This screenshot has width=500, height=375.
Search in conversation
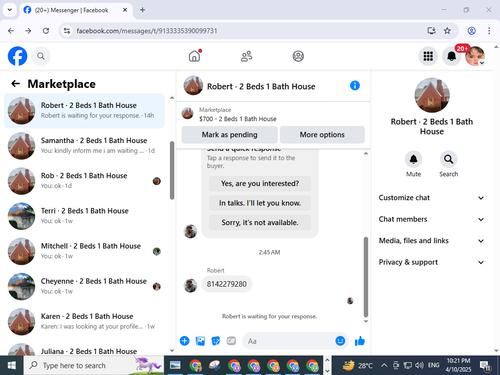pos(448,159)
